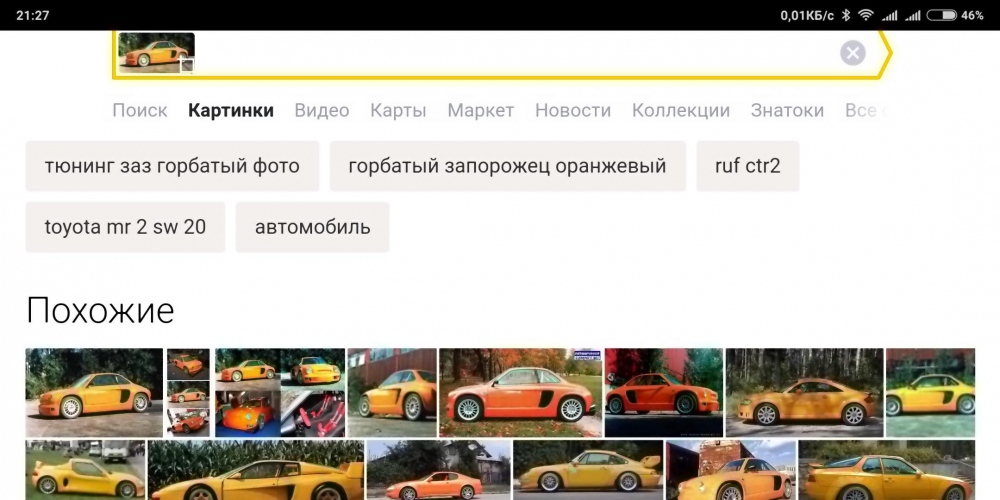
Task: Tap the orange car thumbnail in search bar
Action: click(156, 52)
